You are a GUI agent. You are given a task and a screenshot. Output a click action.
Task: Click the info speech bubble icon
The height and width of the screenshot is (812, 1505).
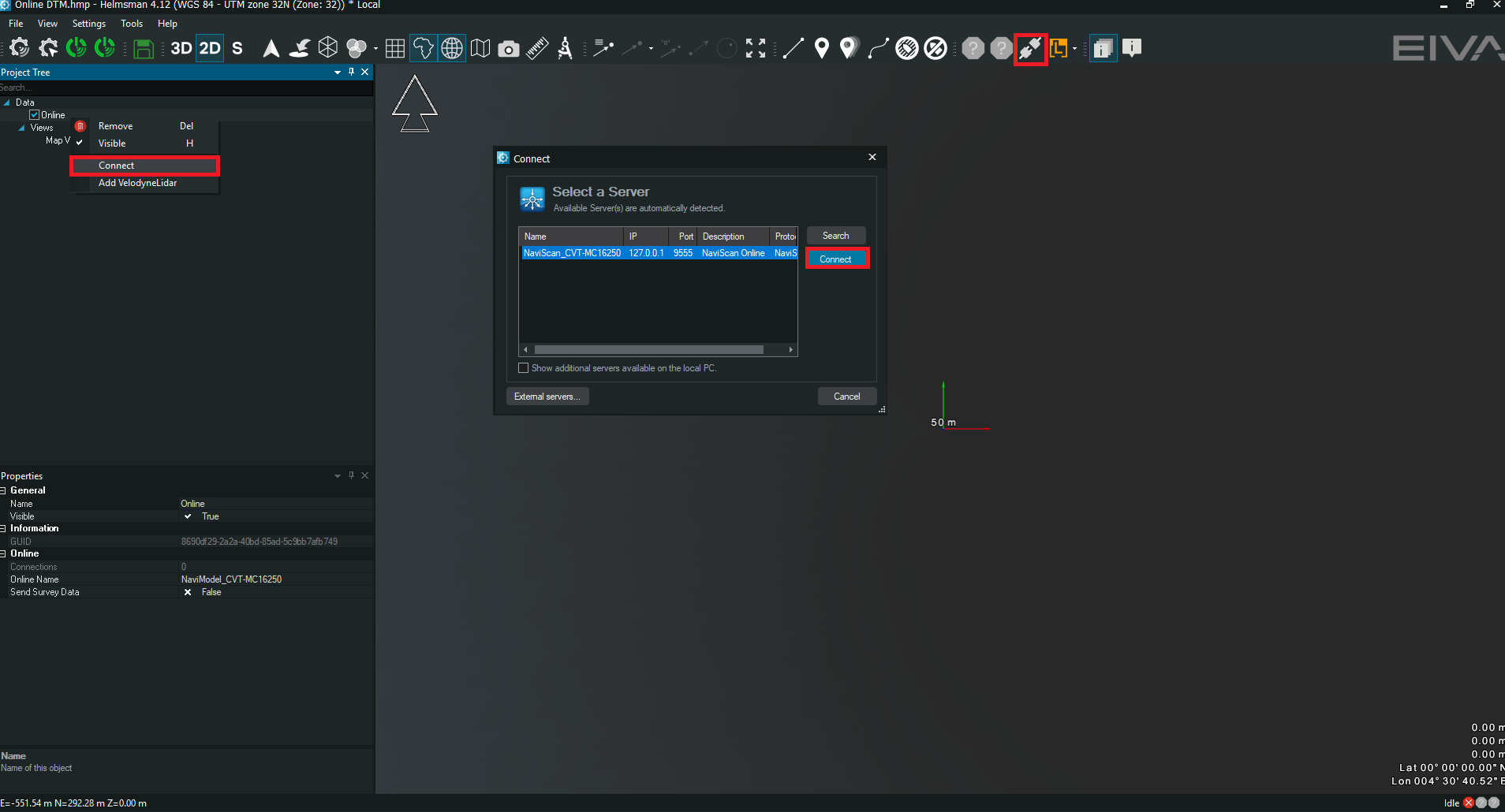[x=1132, y=48]
